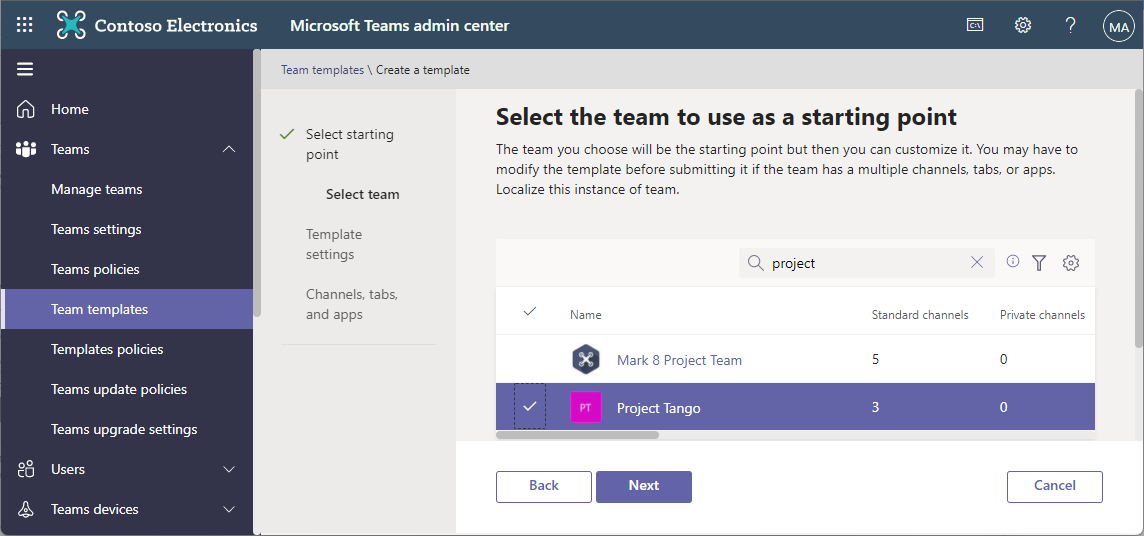Open the MA account avatar
Image resolution: width=1144 pixels, height=536 pixels.
click(x=1118, y=27)
